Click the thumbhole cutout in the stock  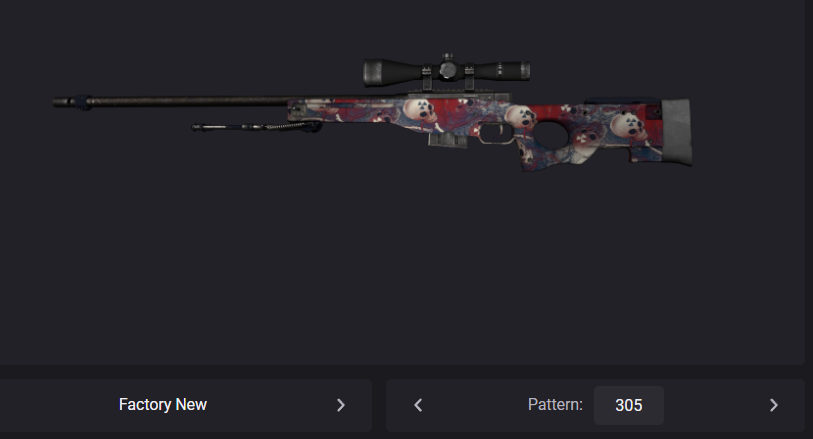pyautogui.click(x=552, y=135)
